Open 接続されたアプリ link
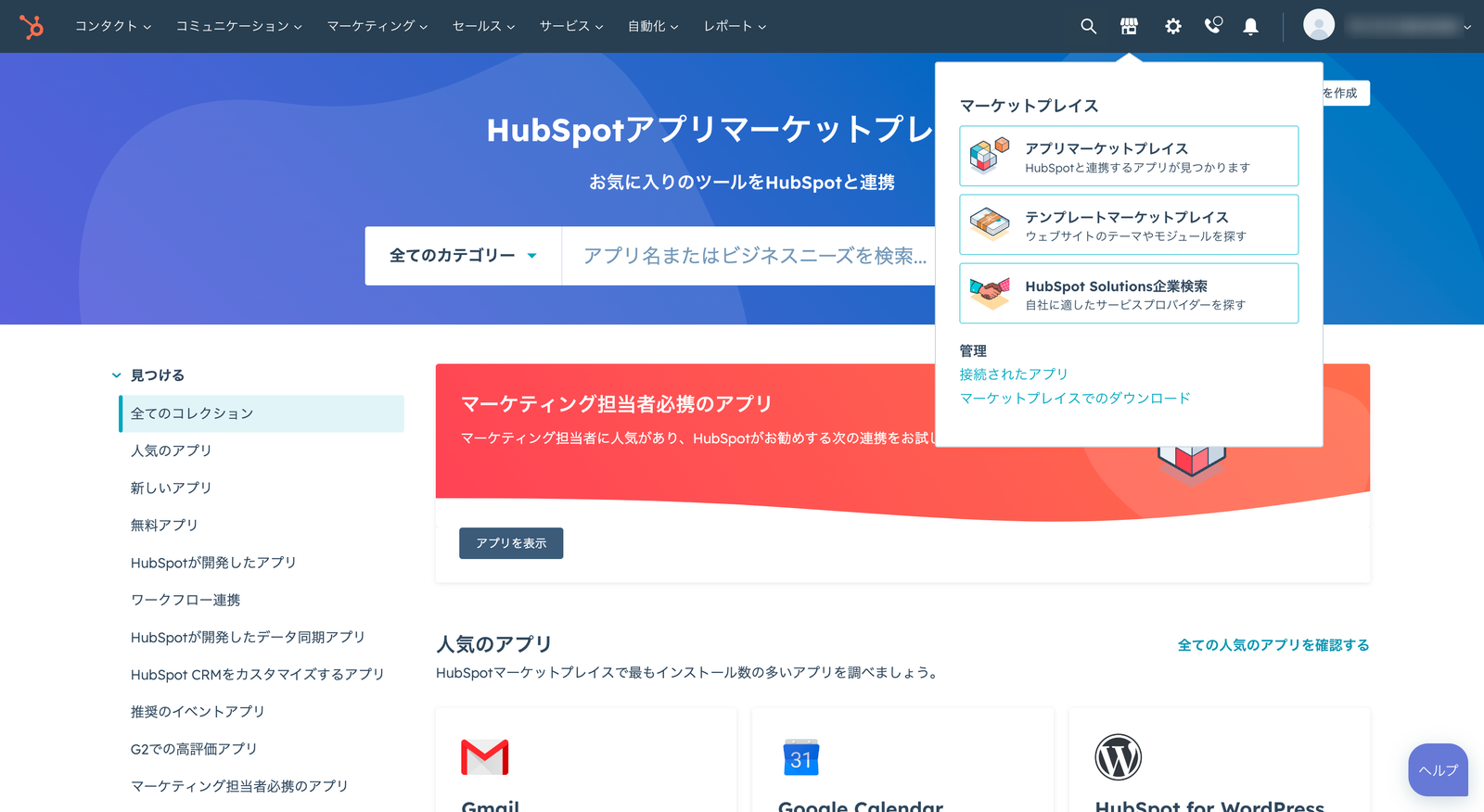The width and height of the screenshot is (1484, 812). 1014,374
